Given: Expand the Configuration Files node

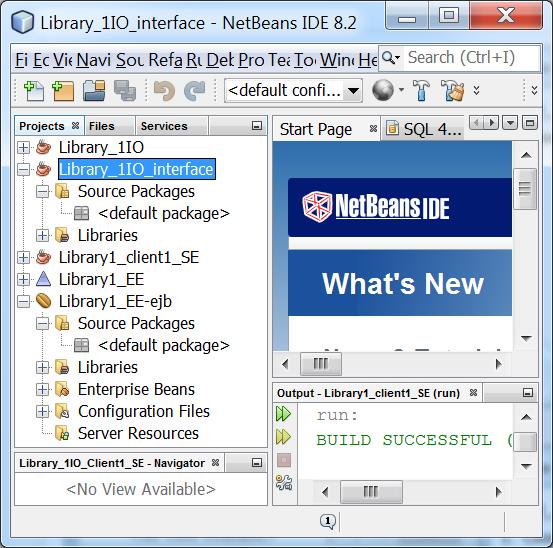Looking at the screenshot, I should (42, 411).
